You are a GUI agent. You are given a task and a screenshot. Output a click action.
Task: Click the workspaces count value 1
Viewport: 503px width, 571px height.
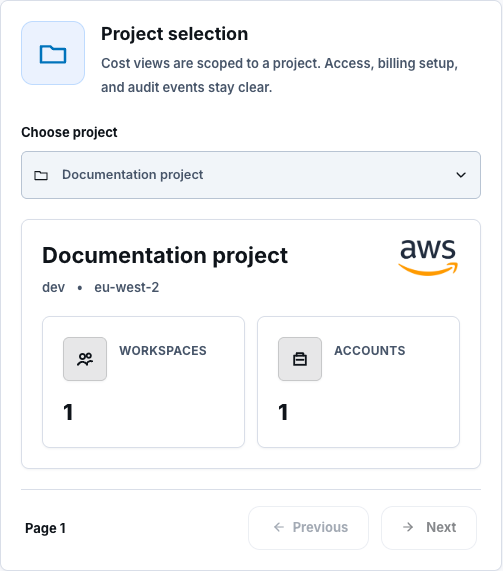pos(68,412)
